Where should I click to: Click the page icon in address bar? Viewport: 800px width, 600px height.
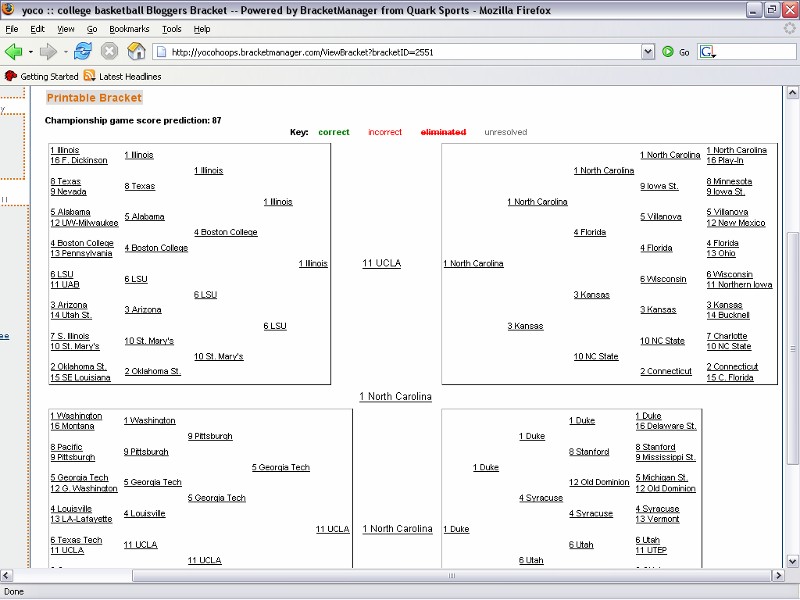(x=161, y=52)
